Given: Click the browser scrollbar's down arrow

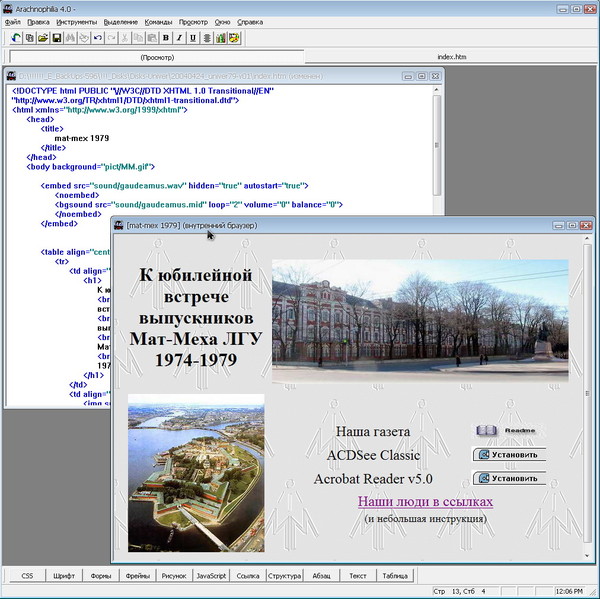Looking at the screenshot, I should coord(587,556).
